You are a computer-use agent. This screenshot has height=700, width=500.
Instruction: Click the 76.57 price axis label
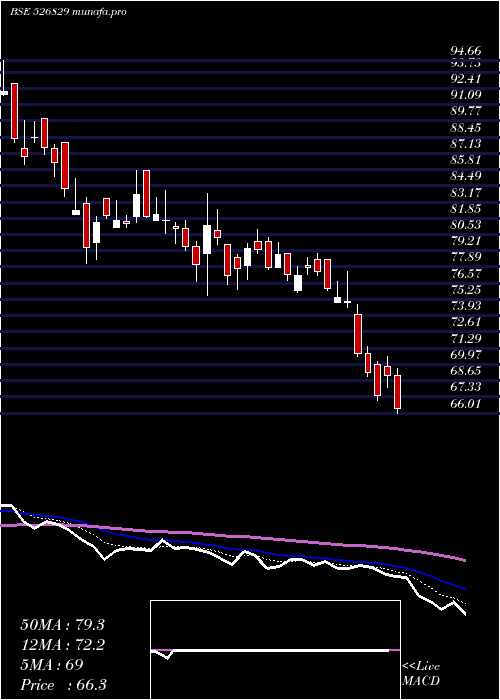tap(466, 273)
